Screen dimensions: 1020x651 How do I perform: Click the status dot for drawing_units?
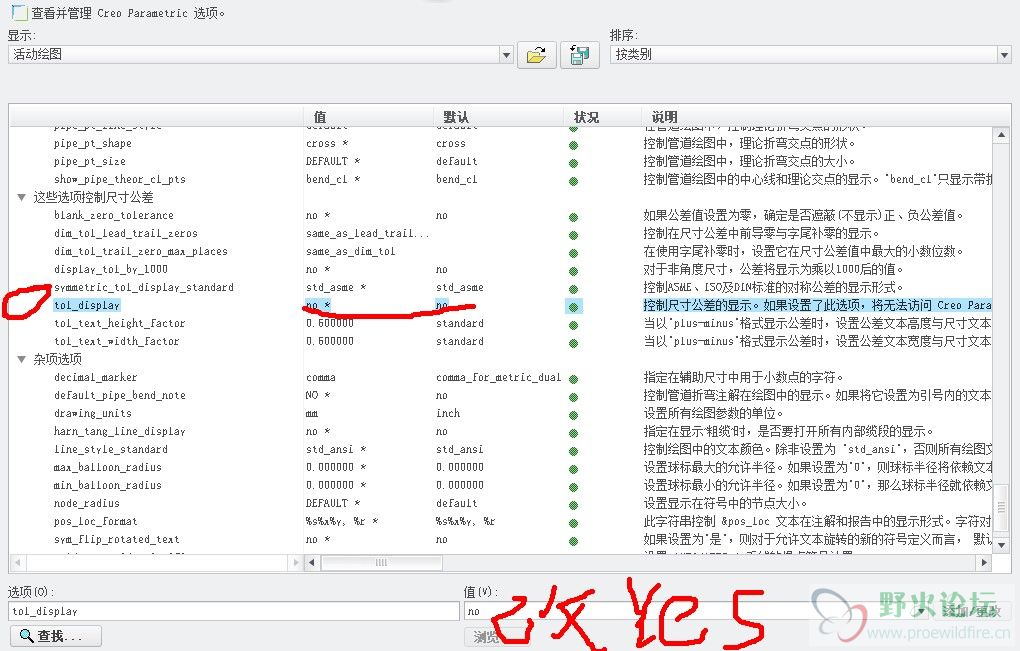click(x=573, y=414)
